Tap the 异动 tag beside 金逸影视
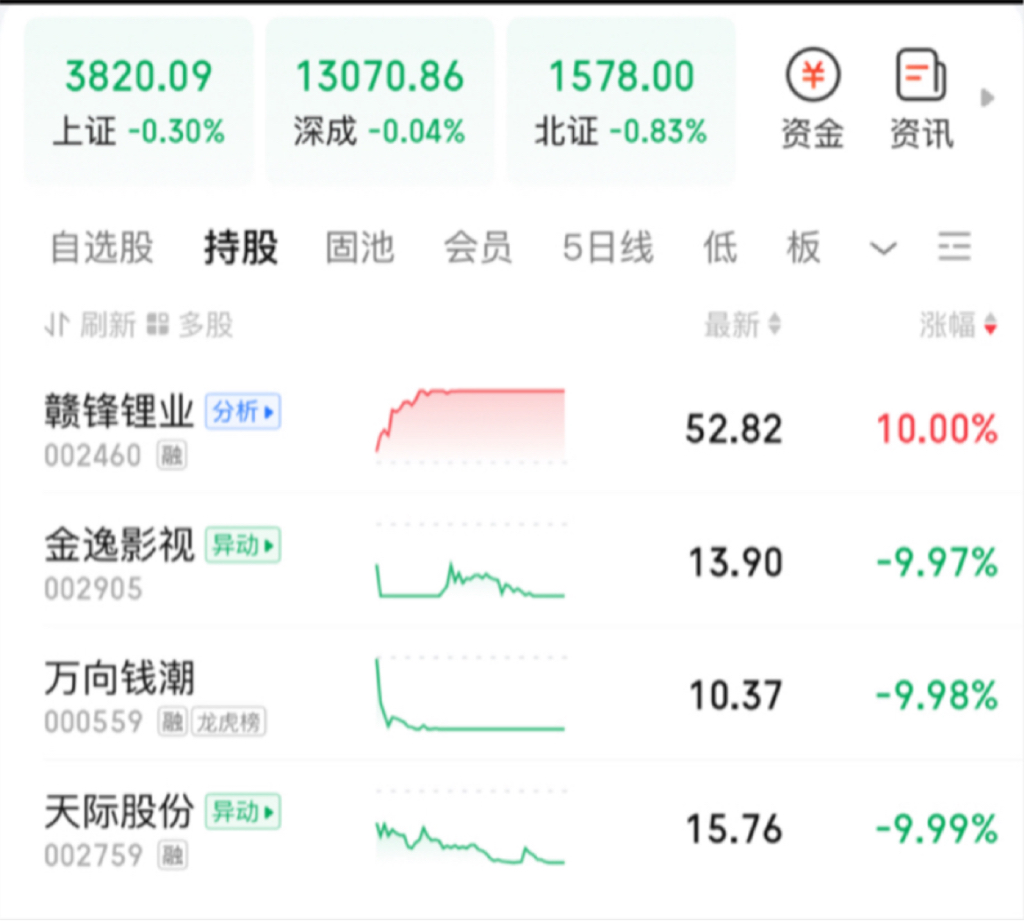Screen dimensions: 1024x921 coord(243,545)
